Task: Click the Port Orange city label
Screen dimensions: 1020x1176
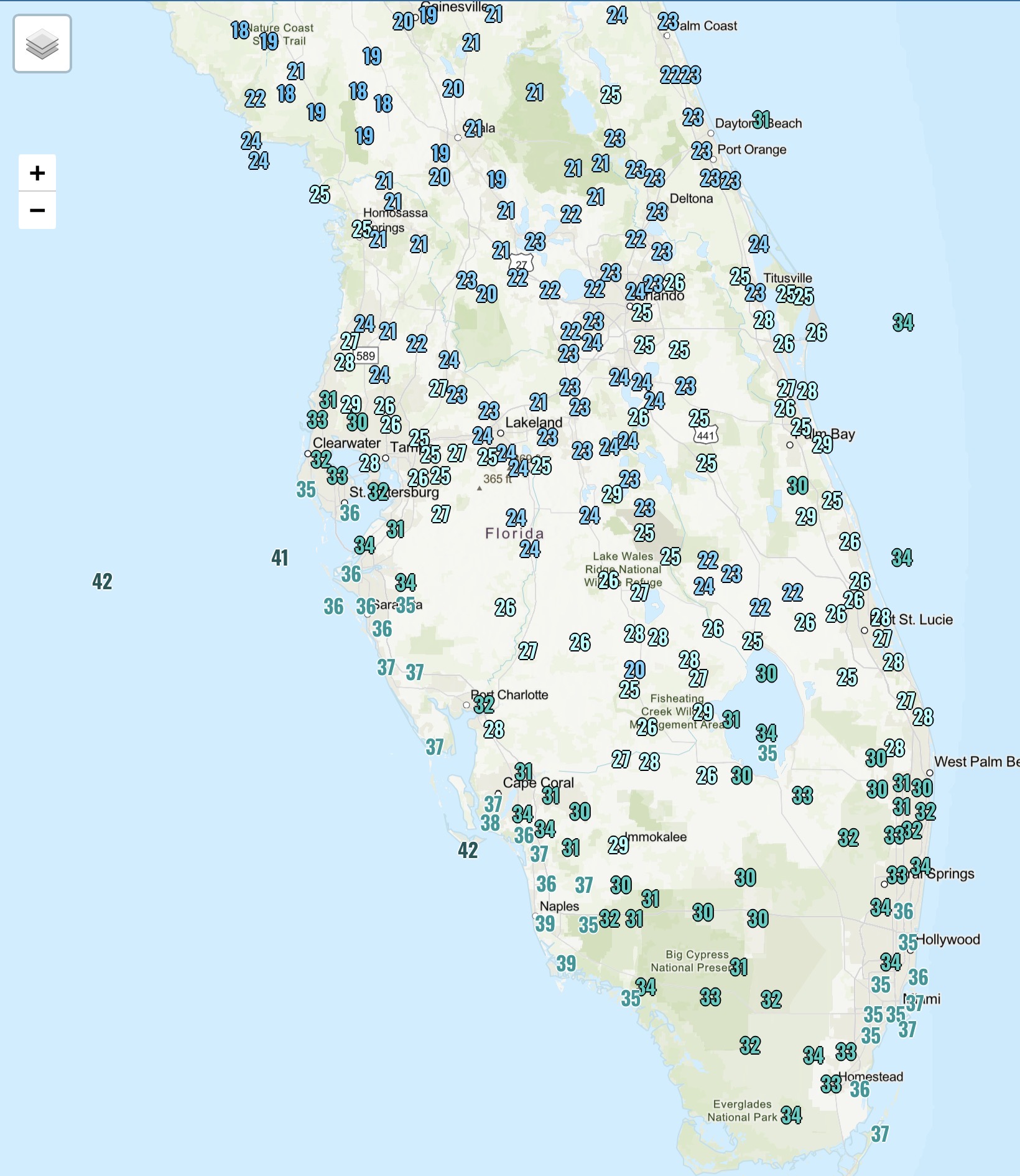Action: [x=752, y=149]
